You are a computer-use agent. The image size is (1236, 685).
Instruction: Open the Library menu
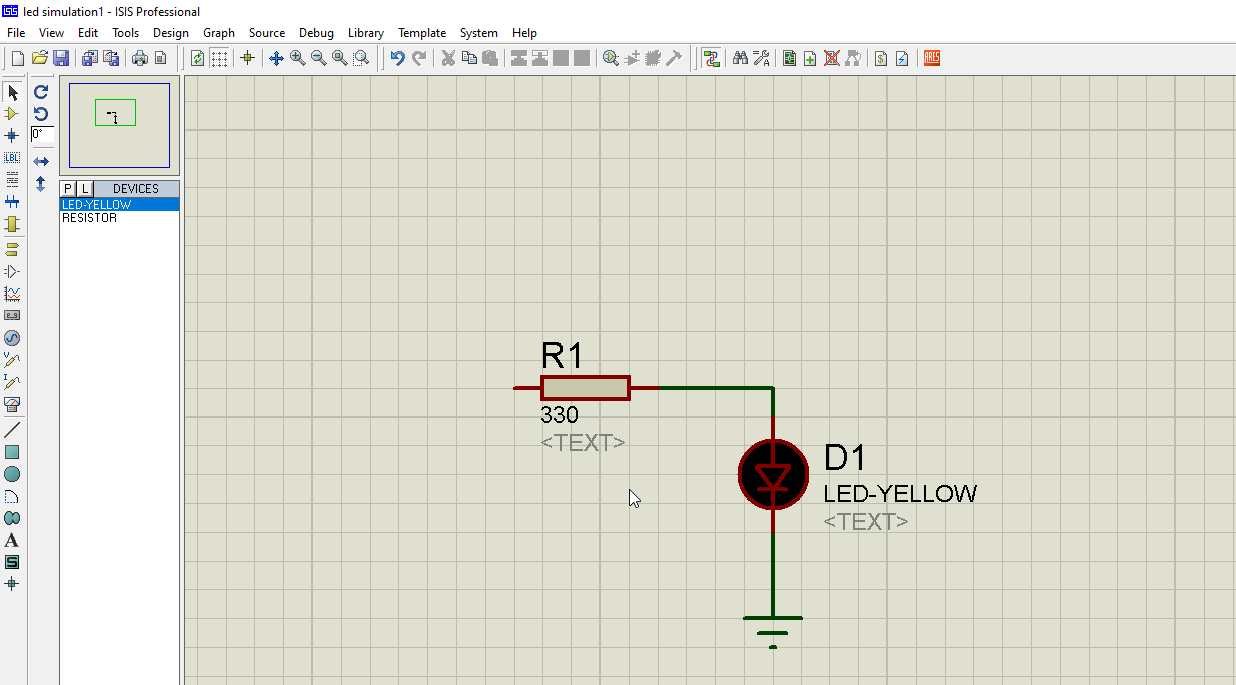366,32
